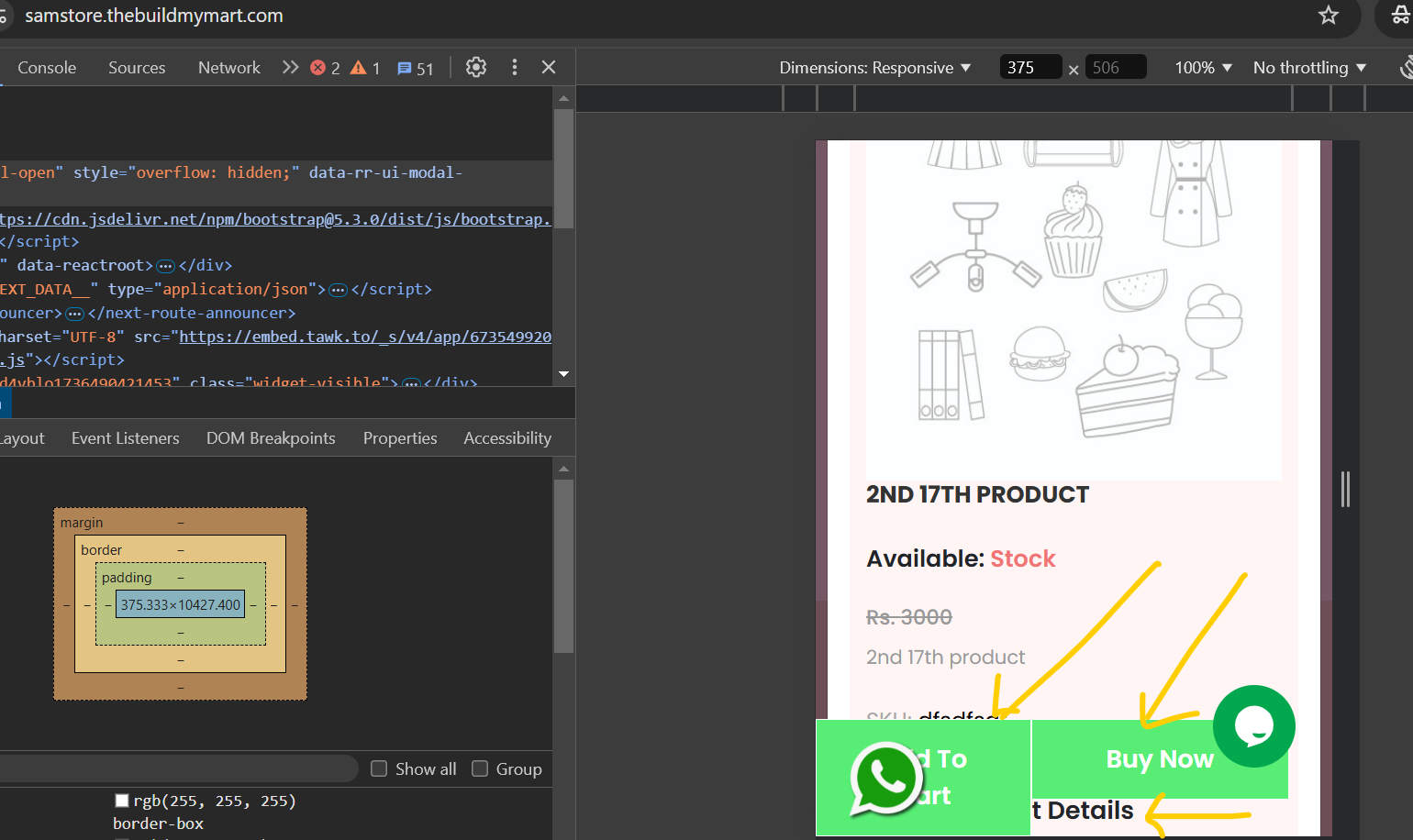Click the warnings triangle indicator
Image resolution: width=1413 pixels, height=840 pixels.
(x=365, y=68)
